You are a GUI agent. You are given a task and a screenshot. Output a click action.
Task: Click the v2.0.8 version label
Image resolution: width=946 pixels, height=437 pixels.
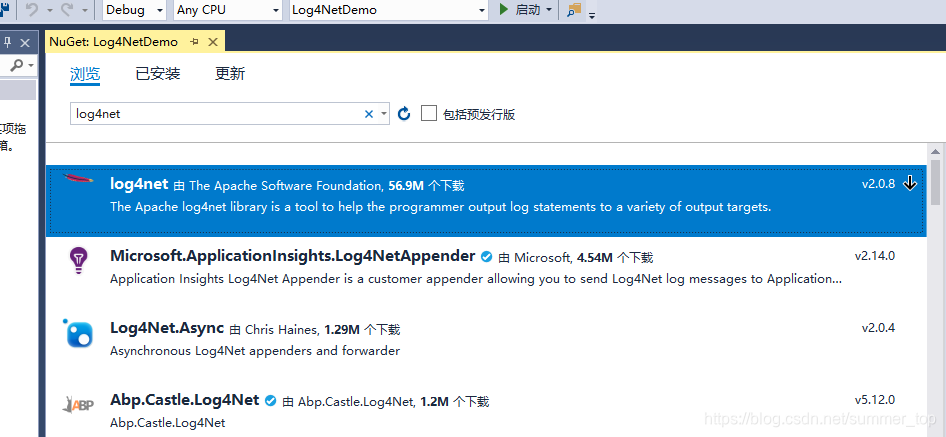coord(878,184)
